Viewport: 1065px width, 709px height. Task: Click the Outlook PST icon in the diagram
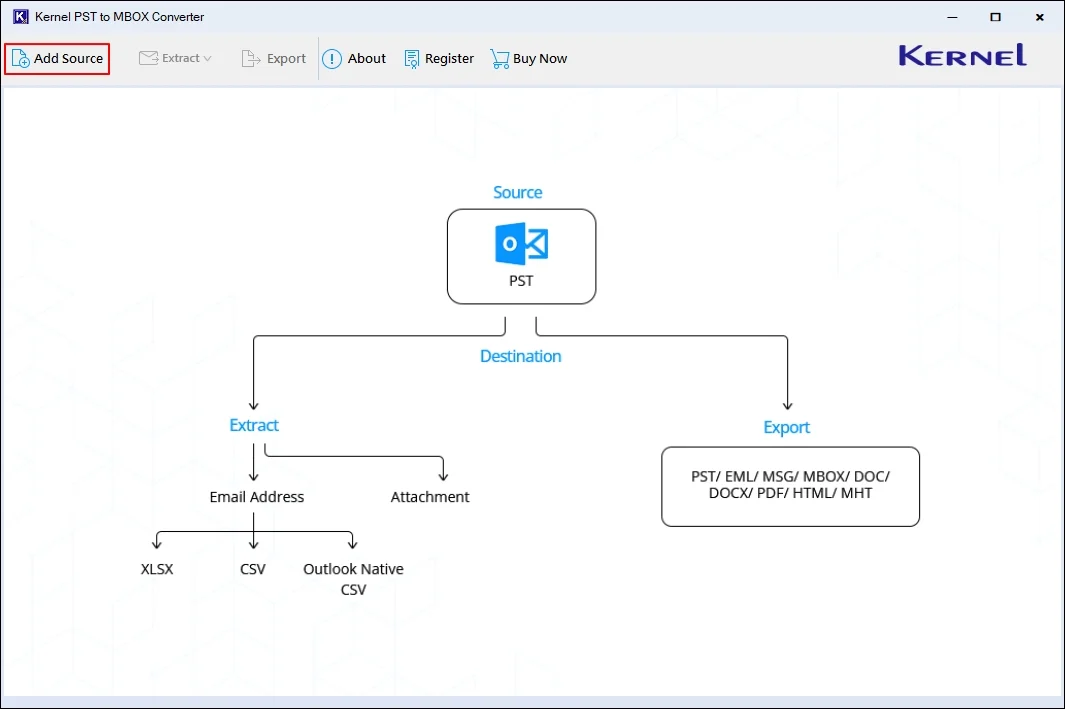[x=521, y=243]
